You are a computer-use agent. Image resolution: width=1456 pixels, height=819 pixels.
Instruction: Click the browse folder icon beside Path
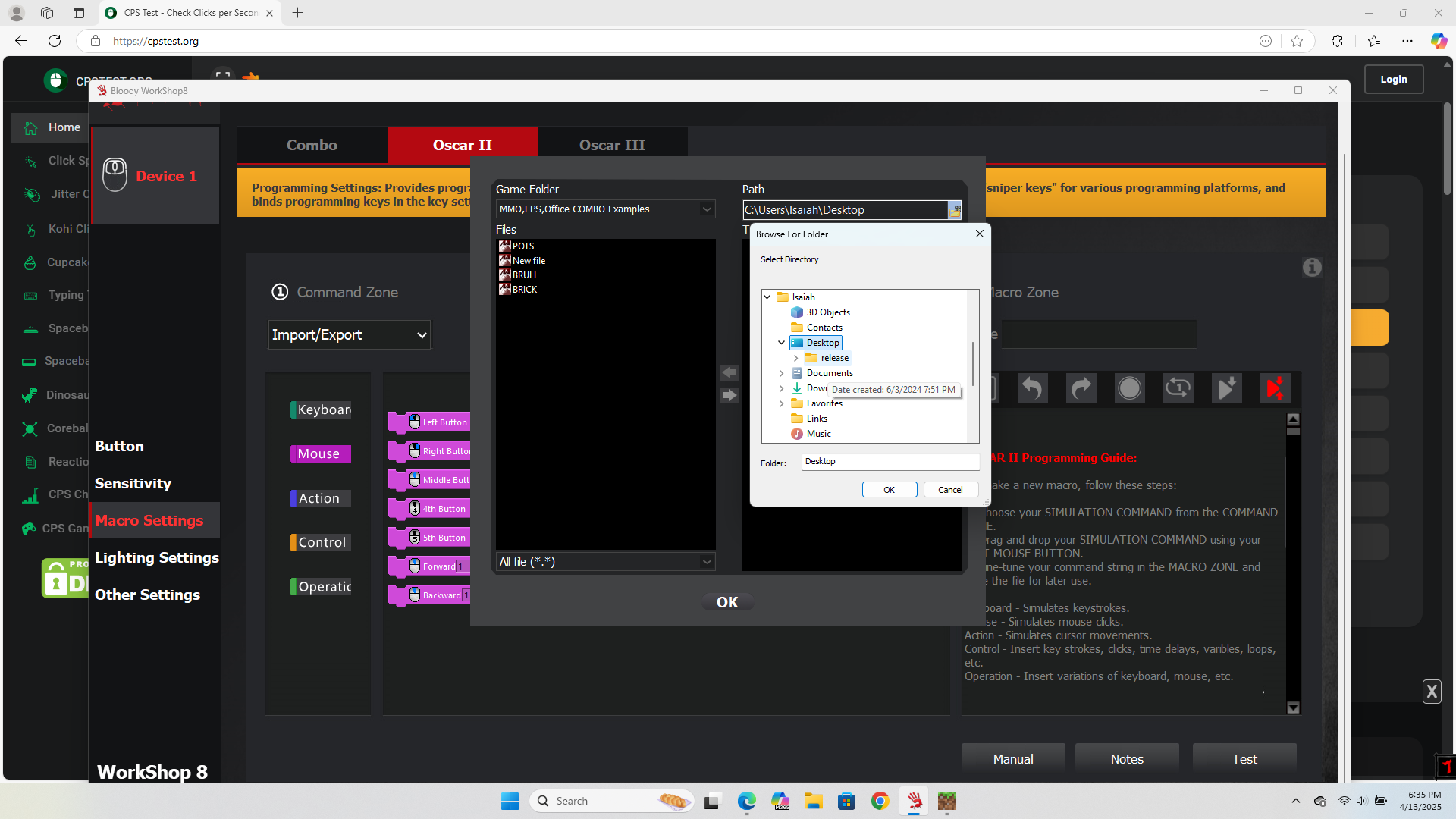pos(954,210)
